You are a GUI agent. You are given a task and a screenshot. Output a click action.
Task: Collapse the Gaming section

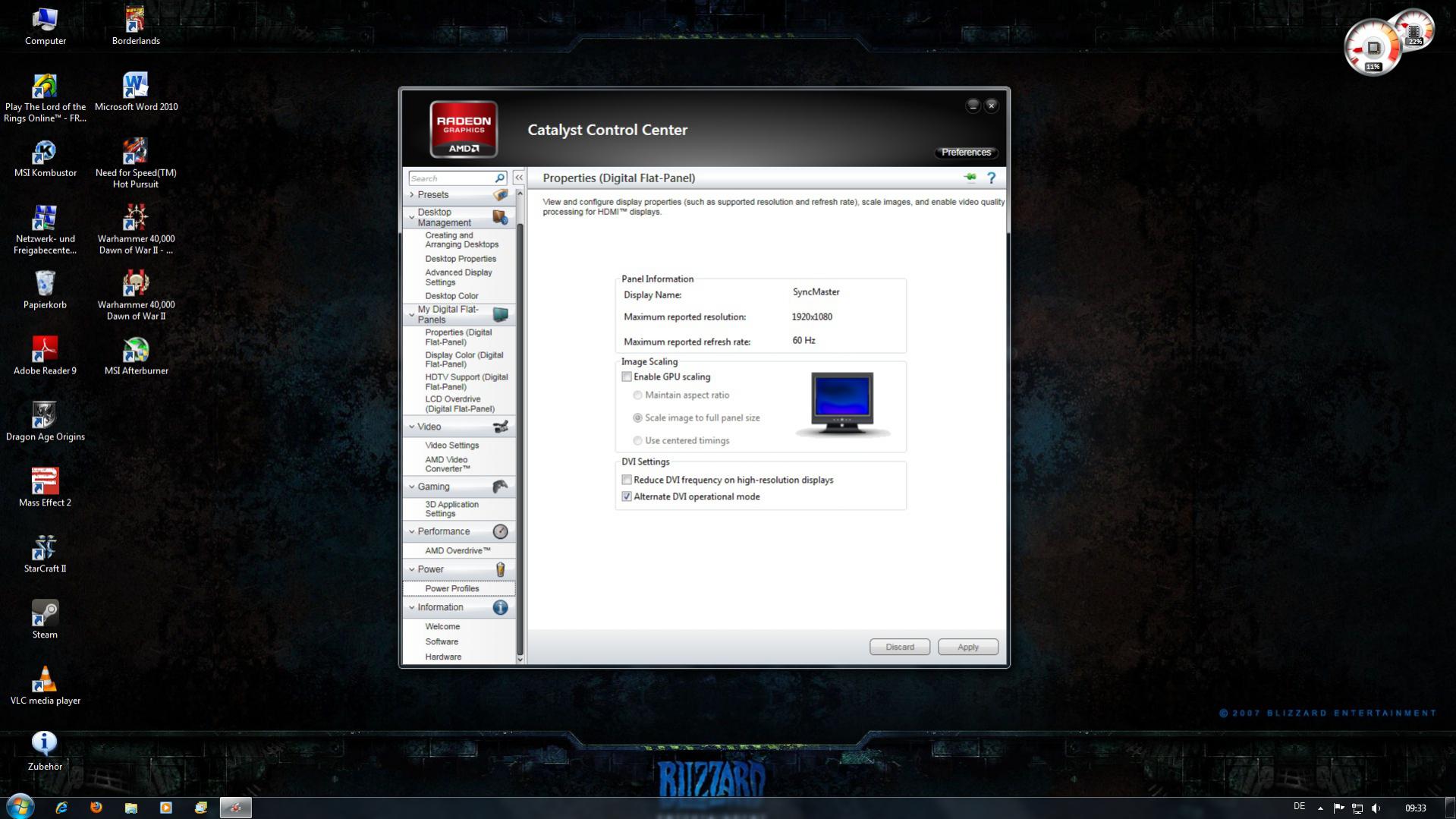pyautogui.click(x=412, y=487)
